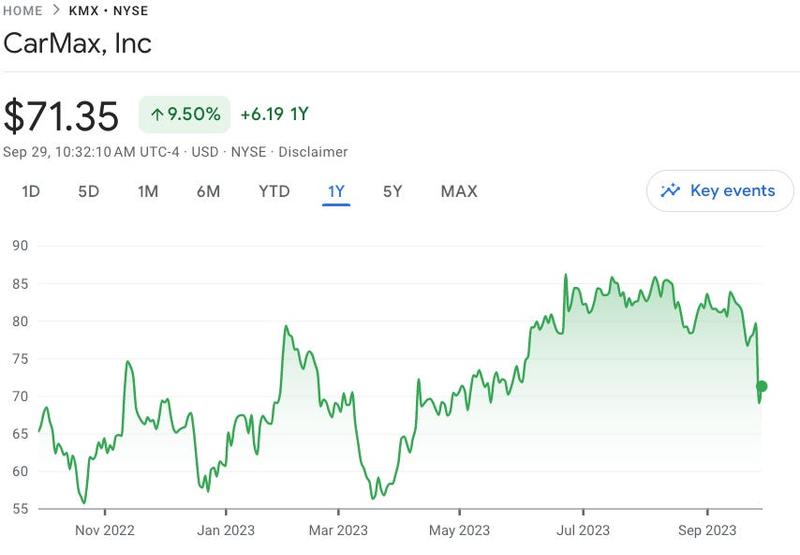Click the Jan 2023 axis label
Image resolution: width=800 pixels, height=555 pixels.
click(226, 531)
